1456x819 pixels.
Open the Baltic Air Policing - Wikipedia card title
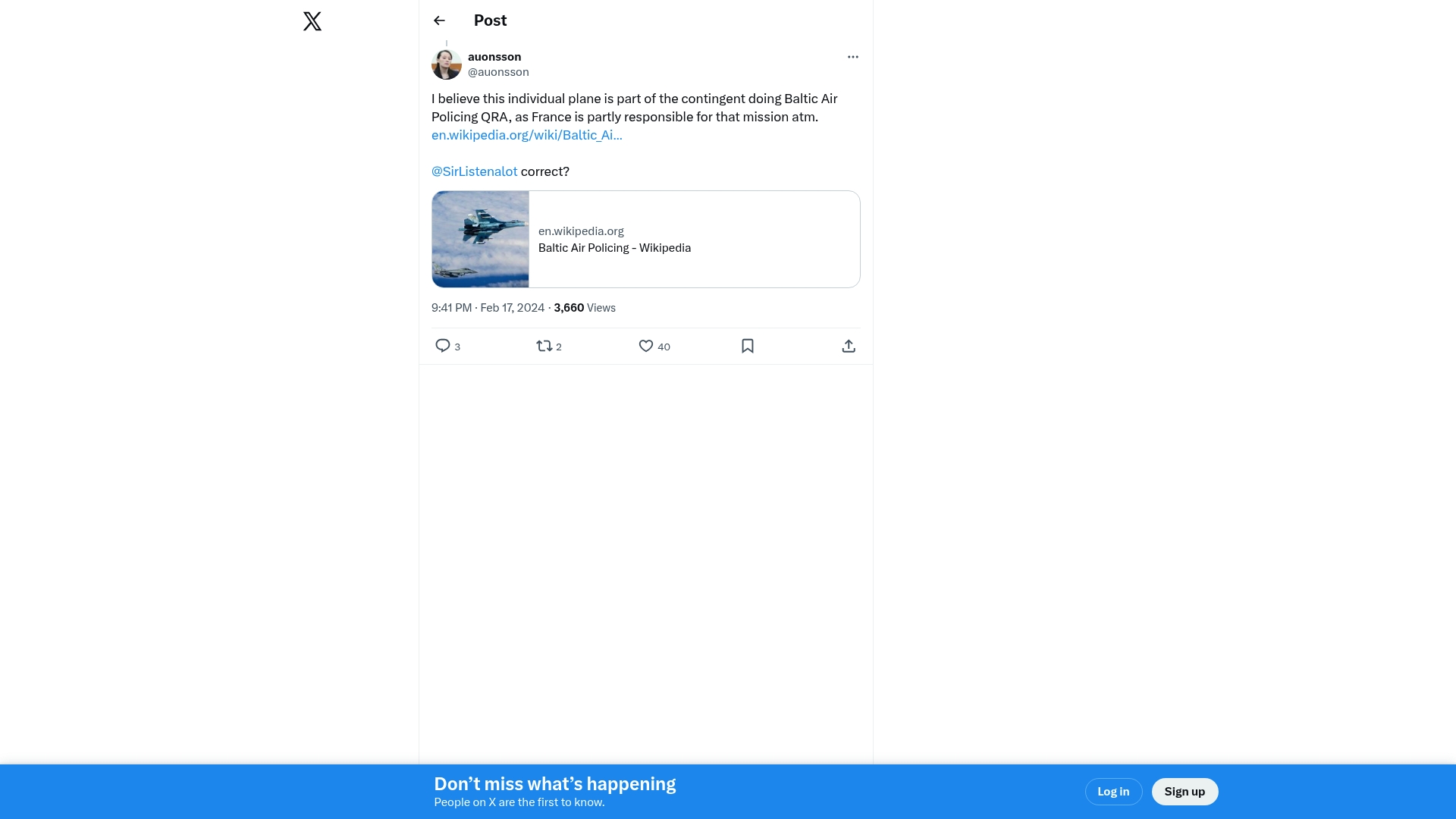(x=614, y=248)
